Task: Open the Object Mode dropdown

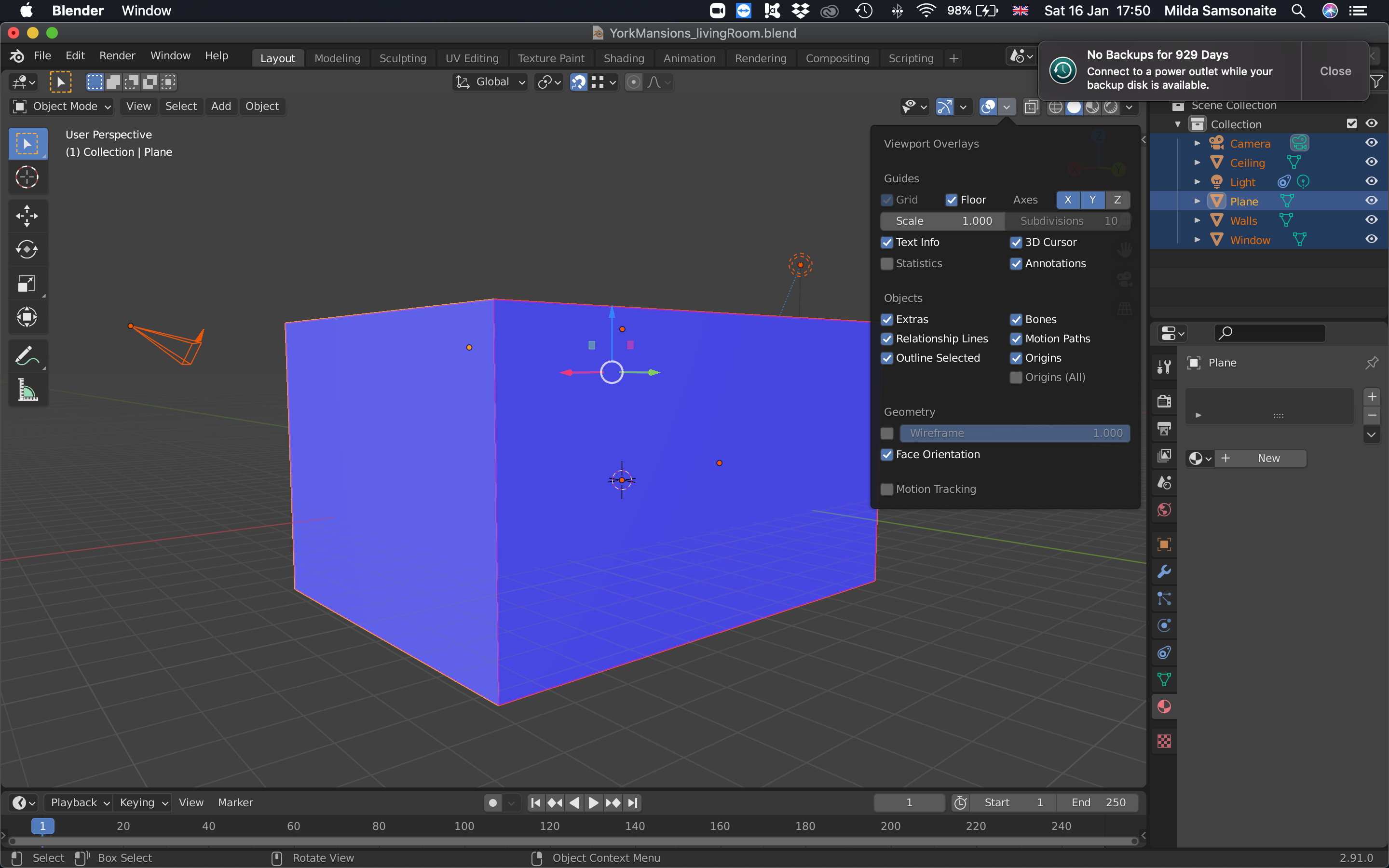Action: [62, 106]
